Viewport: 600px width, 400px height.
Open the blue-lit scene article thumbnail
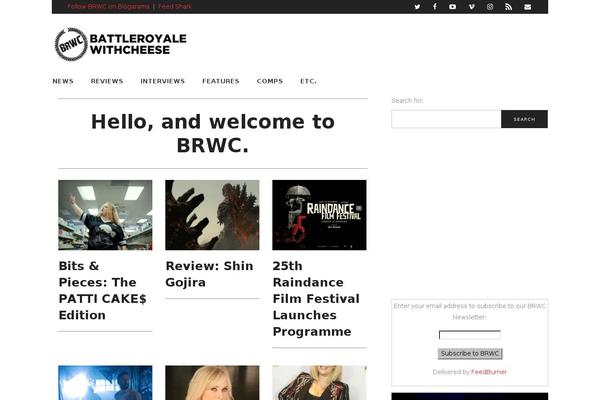[x=105, y=383]
